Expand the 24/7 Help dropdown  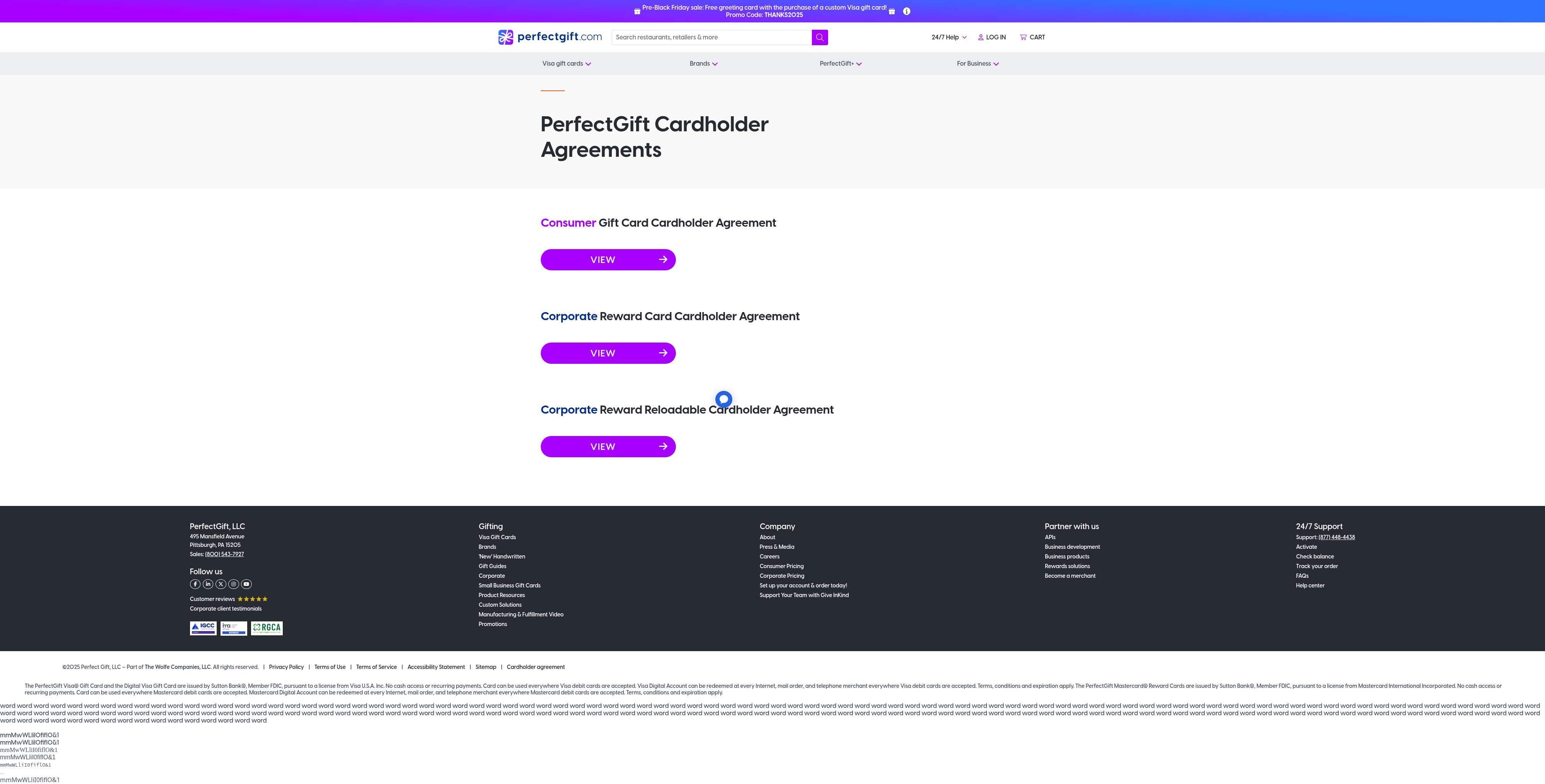pyautogui.click(x=949, y=37)
